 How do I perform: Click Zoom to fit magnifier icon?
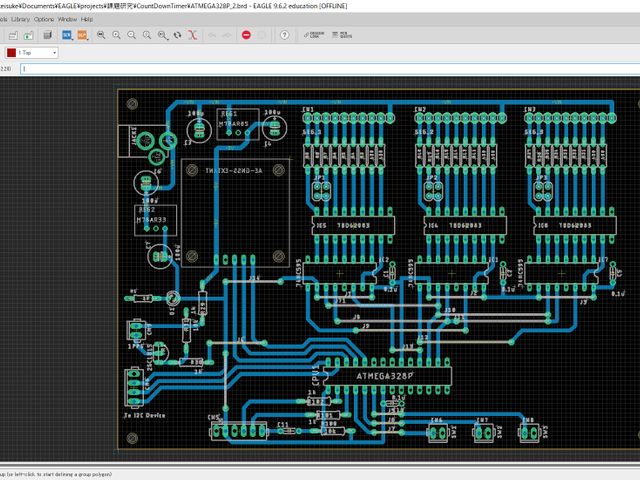pyautogui.click(x=101, y=35)
